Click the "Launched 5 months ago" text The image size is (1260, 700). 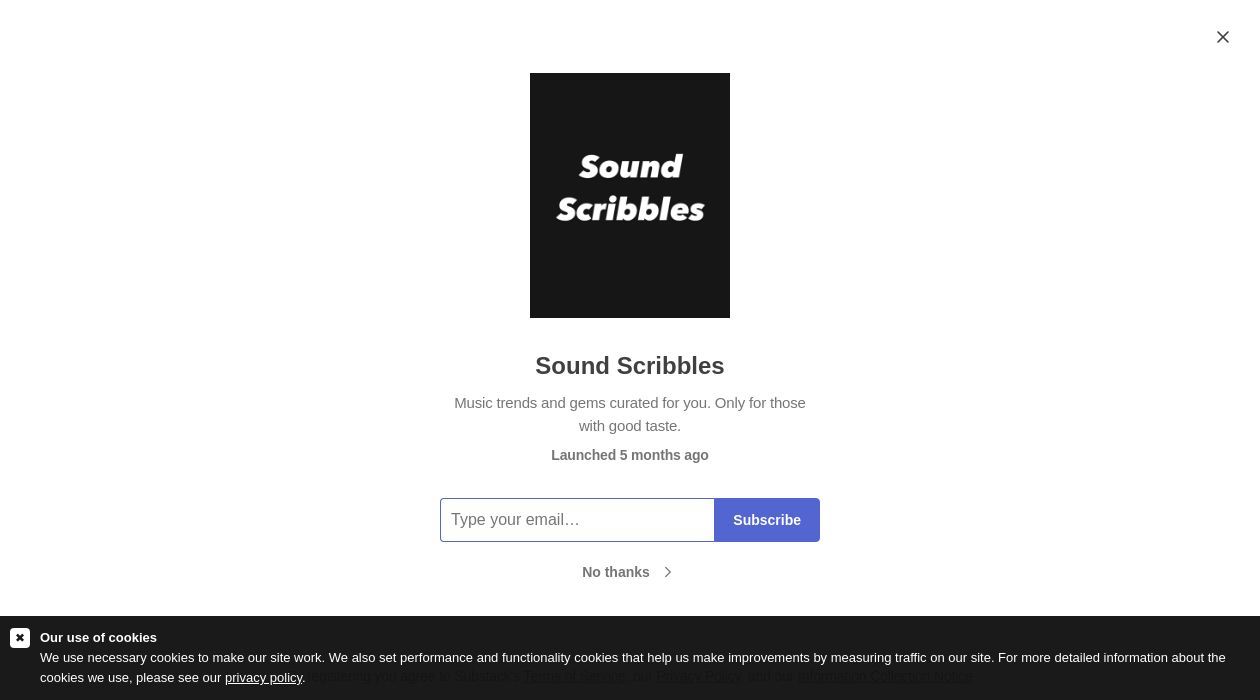click(630, 455)
